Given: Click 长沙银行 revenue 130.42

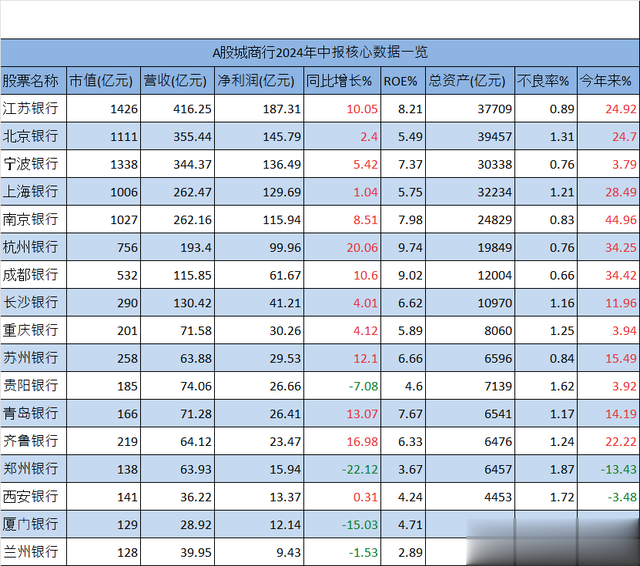Looking at the screenshot, I should (x=192, y=303).
